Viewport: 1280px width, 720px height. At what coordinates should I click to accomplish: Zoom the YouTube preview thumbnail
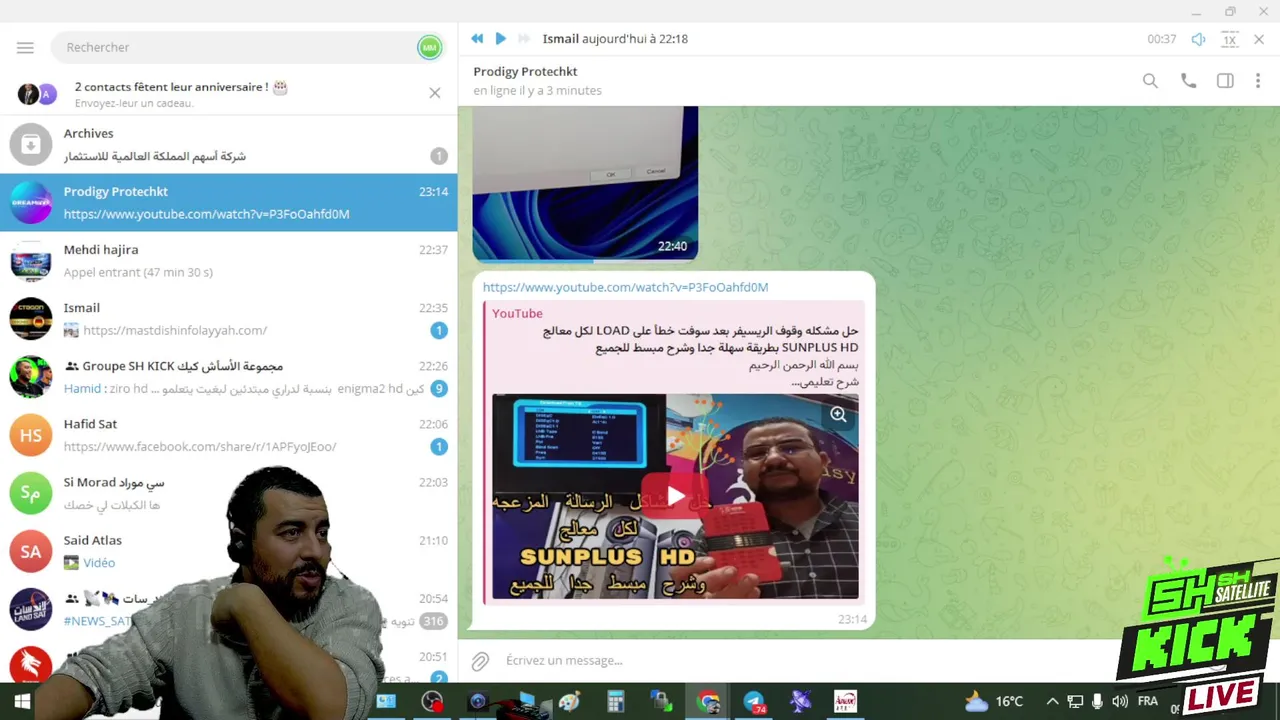[x=838, y=414]
